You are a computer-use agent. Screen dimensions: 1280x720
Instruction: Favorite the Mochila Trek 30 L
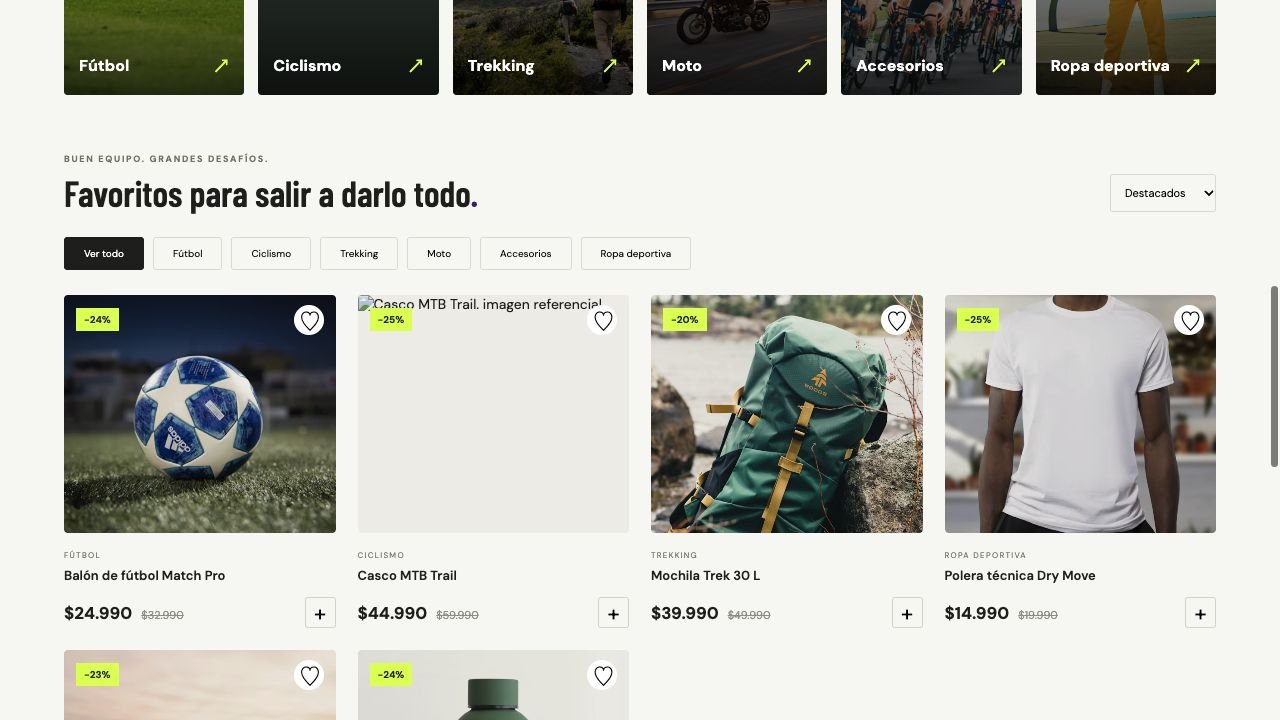click(x=896, y=320)
